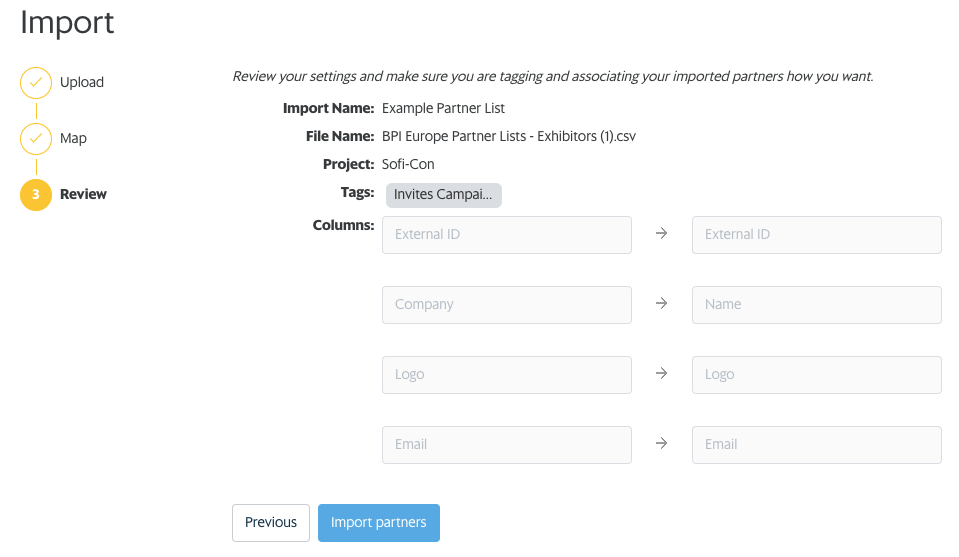Click the destination External ID field
Screen dimensions: 959x557
(816, 234)
